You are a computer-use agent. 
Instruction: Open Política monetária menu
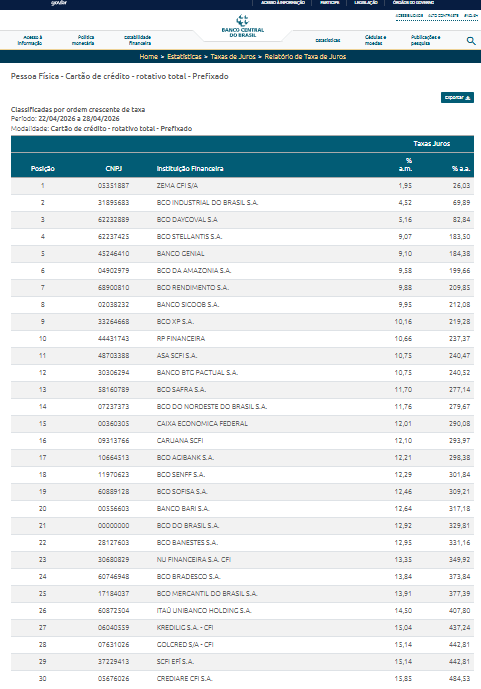pos(83,40)
